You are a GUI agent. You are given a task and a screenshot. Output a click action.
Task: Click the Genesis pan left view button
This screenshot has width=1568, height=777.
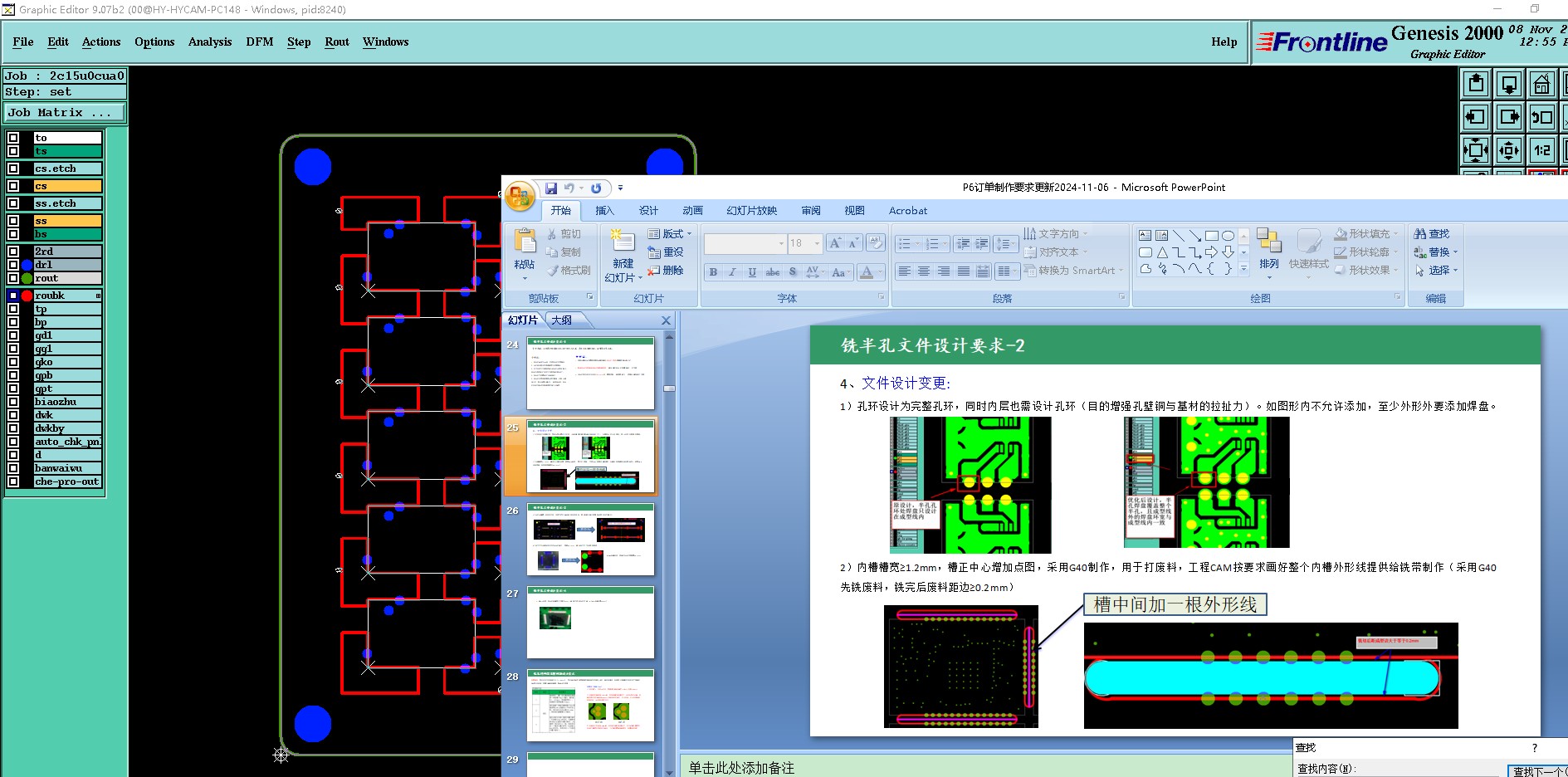[x=1476, y=117]
